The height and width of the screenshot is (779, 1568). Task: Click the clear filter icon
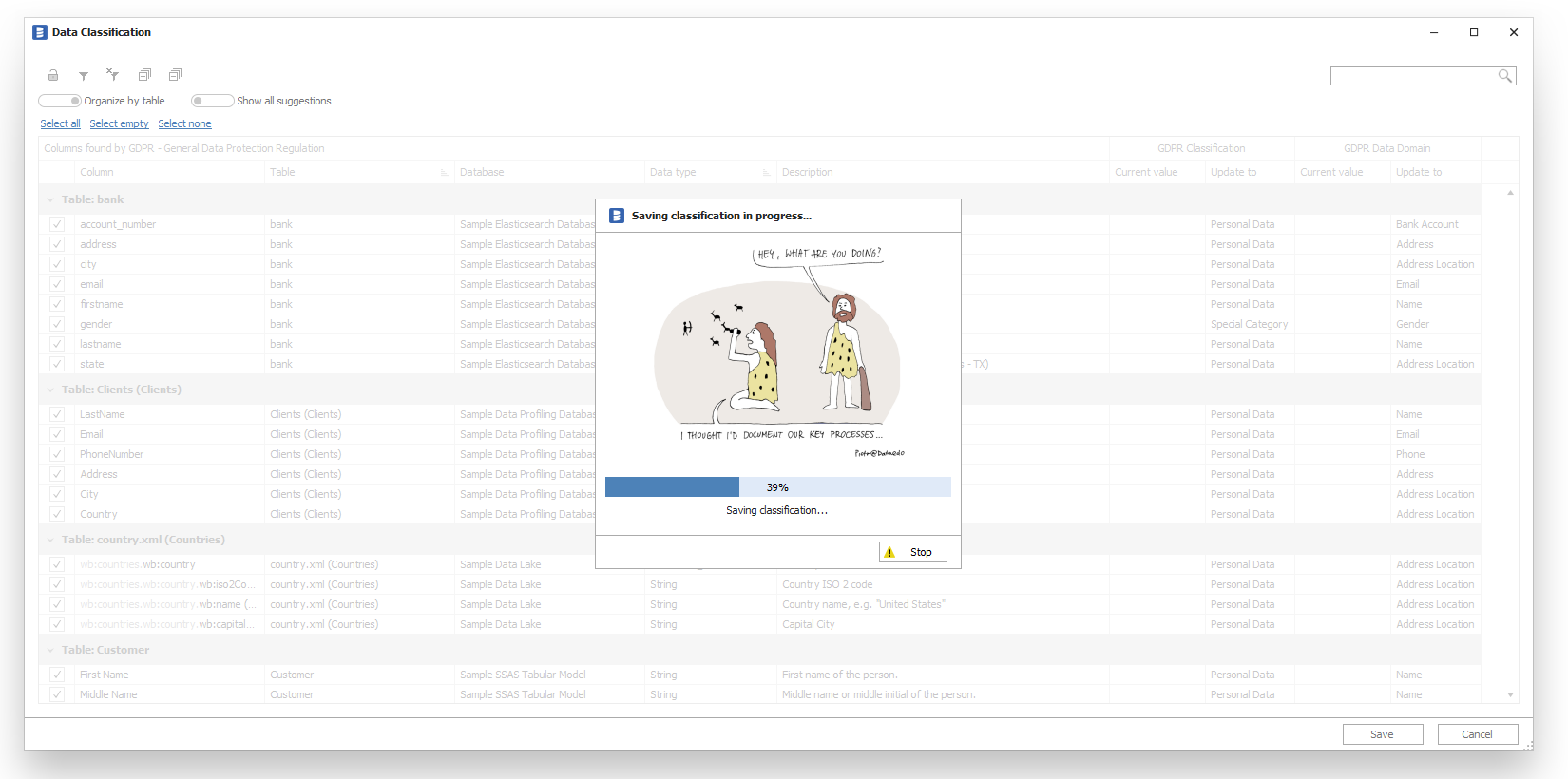113,74
